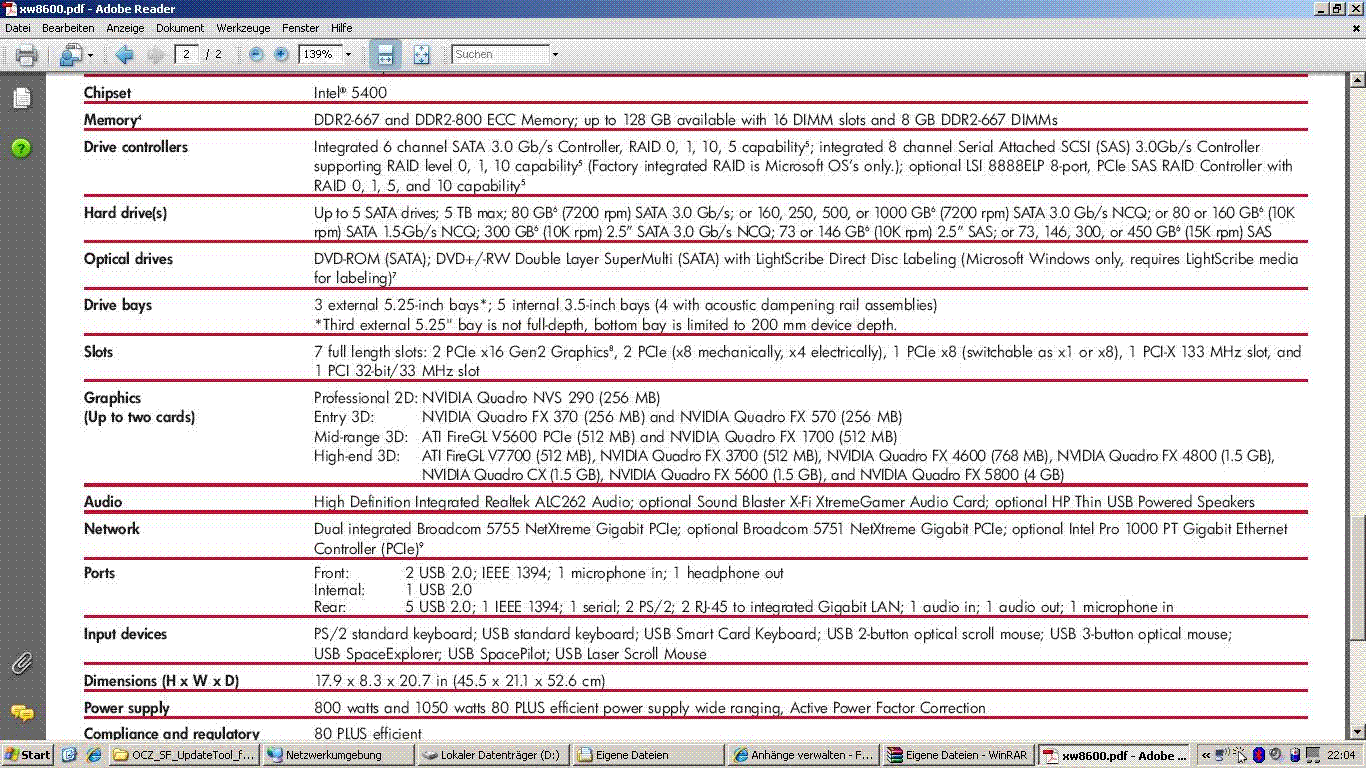Open the Bearbeiten menu

click(68, 28)
